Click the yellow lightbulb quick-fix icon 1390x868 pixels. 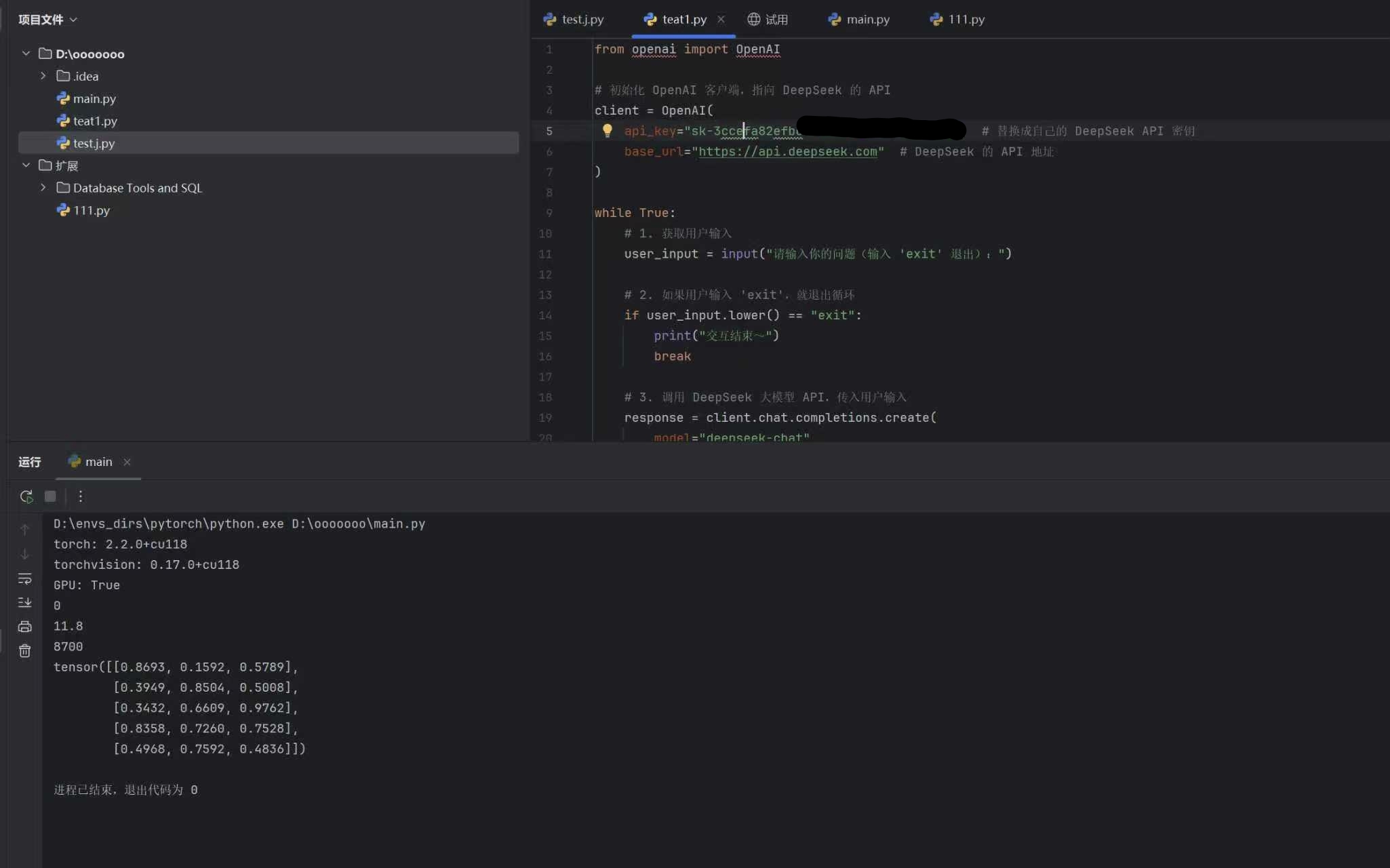[608, 130]
